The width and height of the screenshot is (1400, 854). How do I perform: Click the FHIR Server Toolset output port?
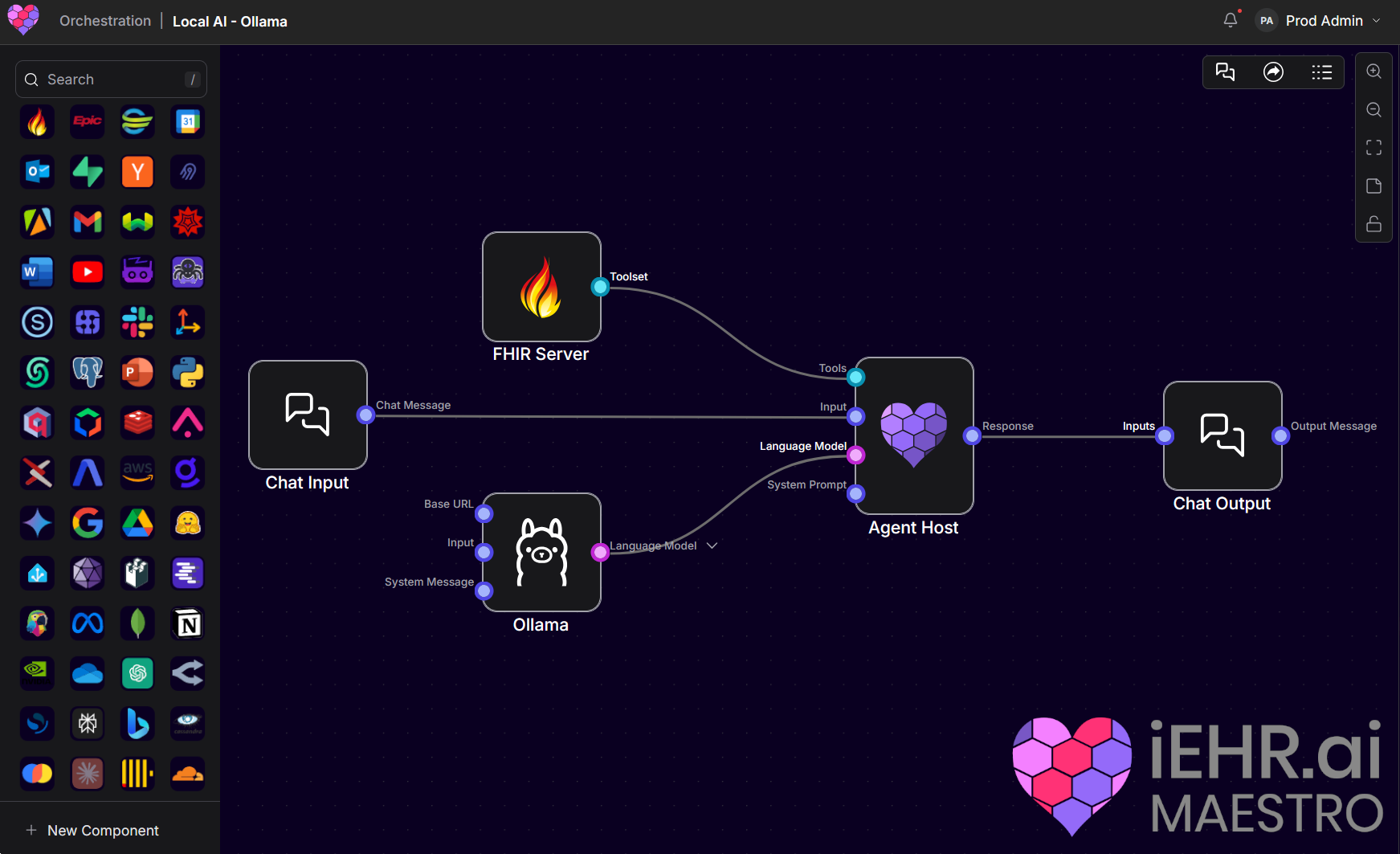coord(600,287)
